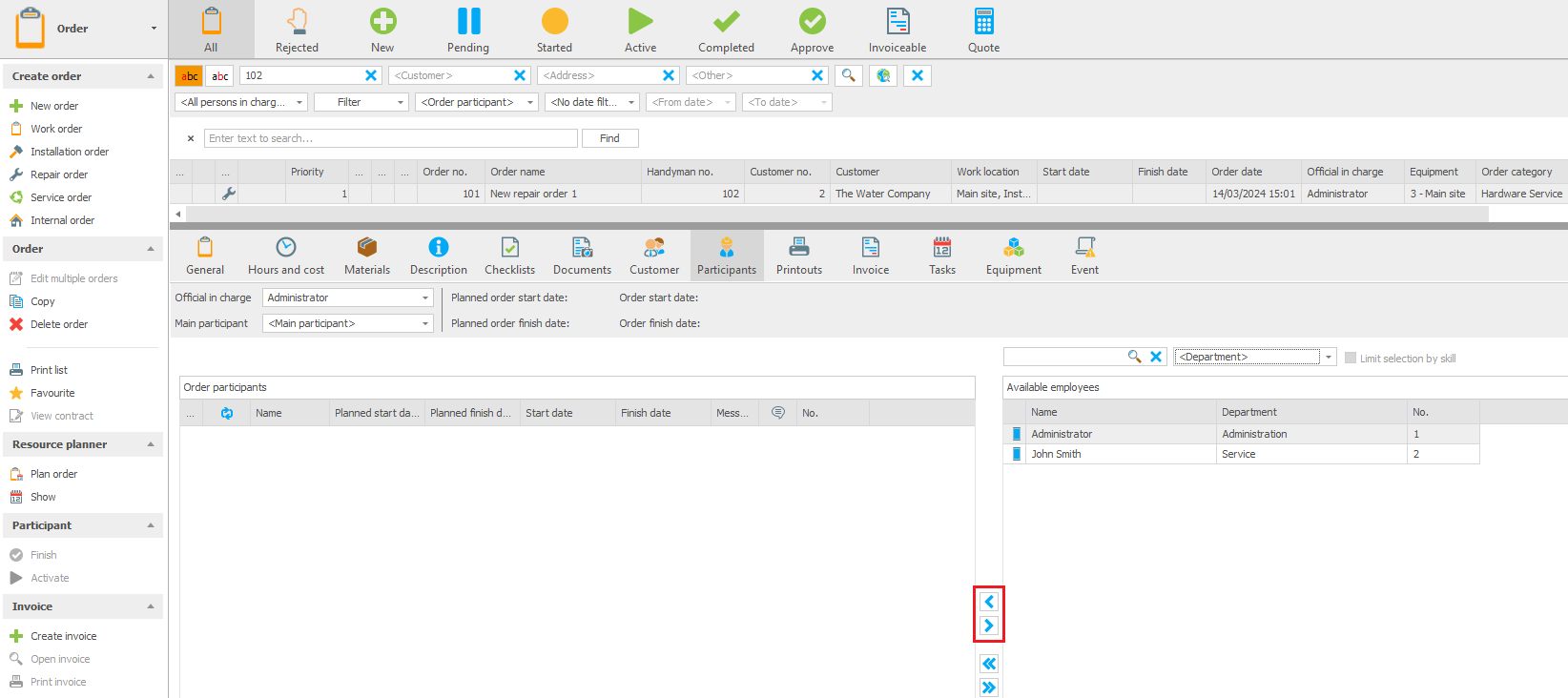The height and width of the screenshot is (698, 1568).
Task: Enable Limit selection by skill
Action: 1351,359
